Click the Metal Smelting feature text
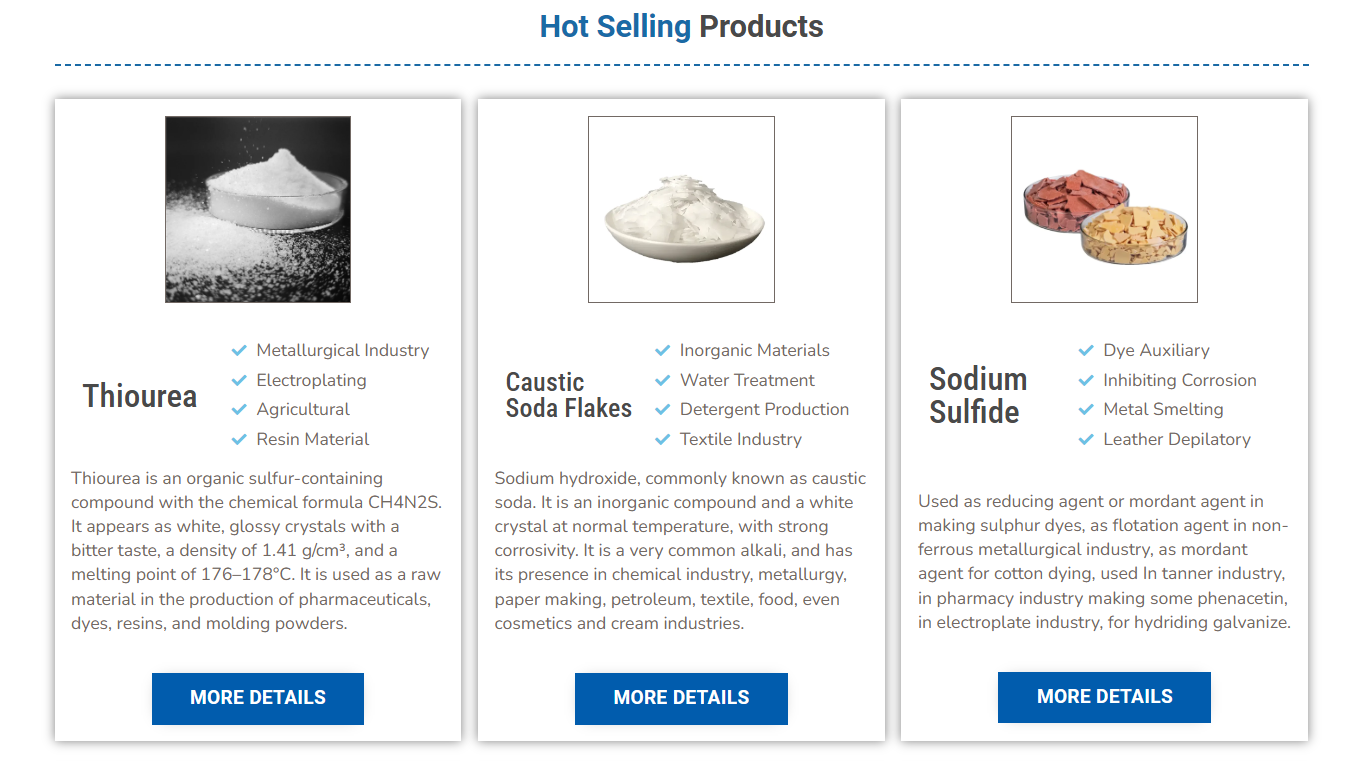This screenshot has height=761, width=1359. click(x=1163, y=410)
